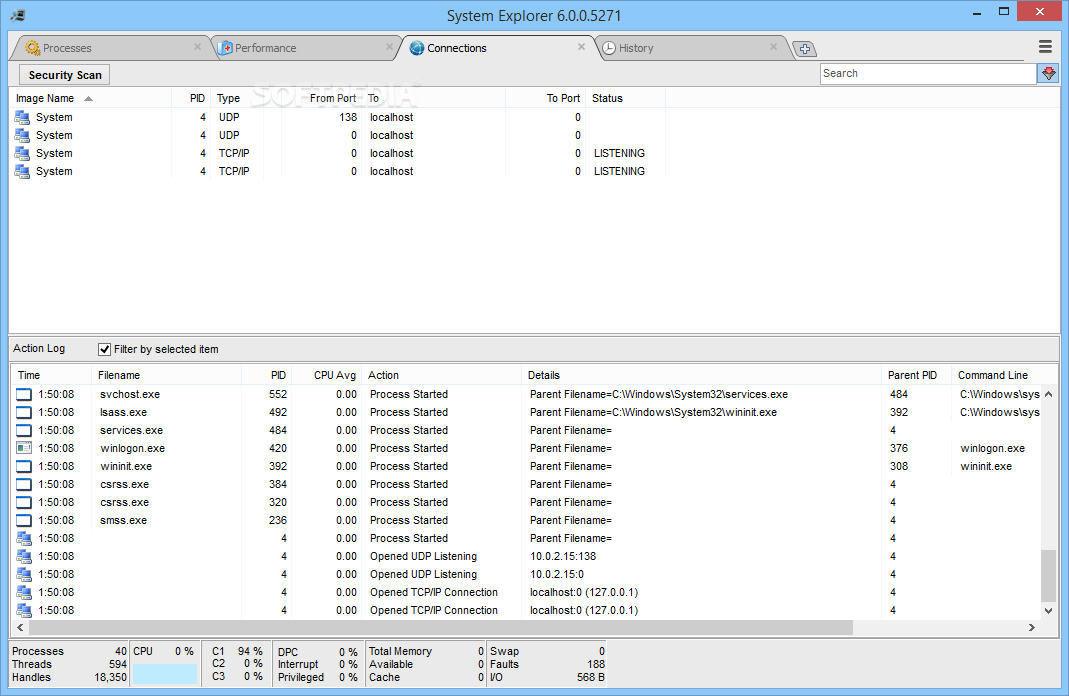
Task: Sort connections by To Port header
Action: 545,98
